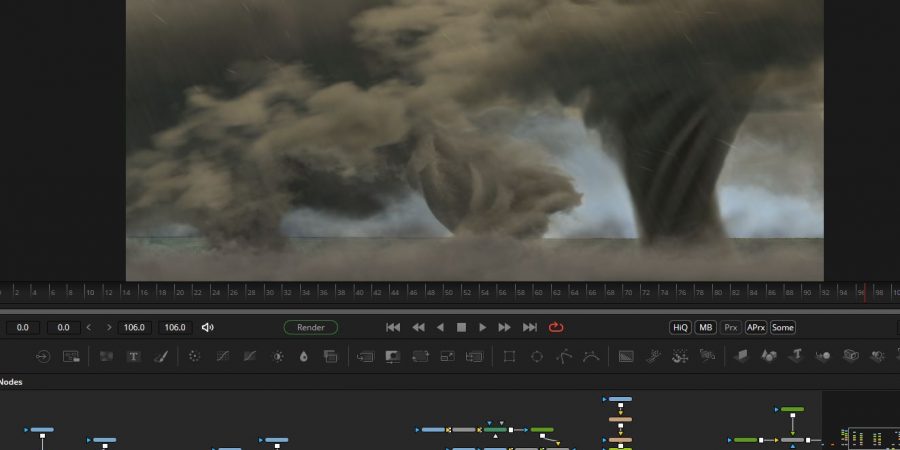
Task: Toggle MB motion blur button
Action: [x=706, y=327]
